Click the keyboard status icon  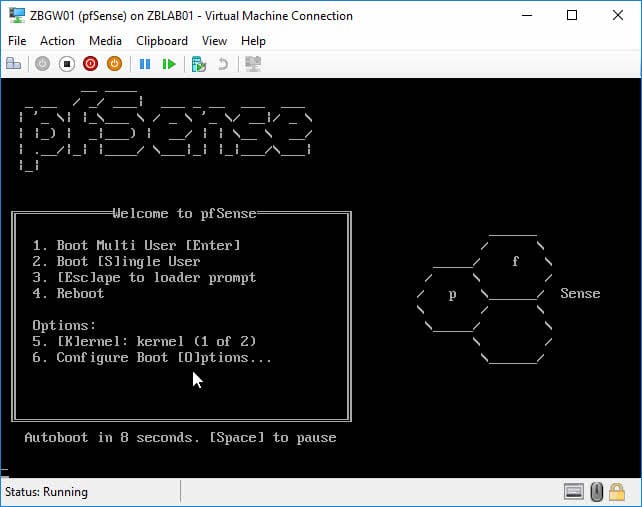click(574, 492)
